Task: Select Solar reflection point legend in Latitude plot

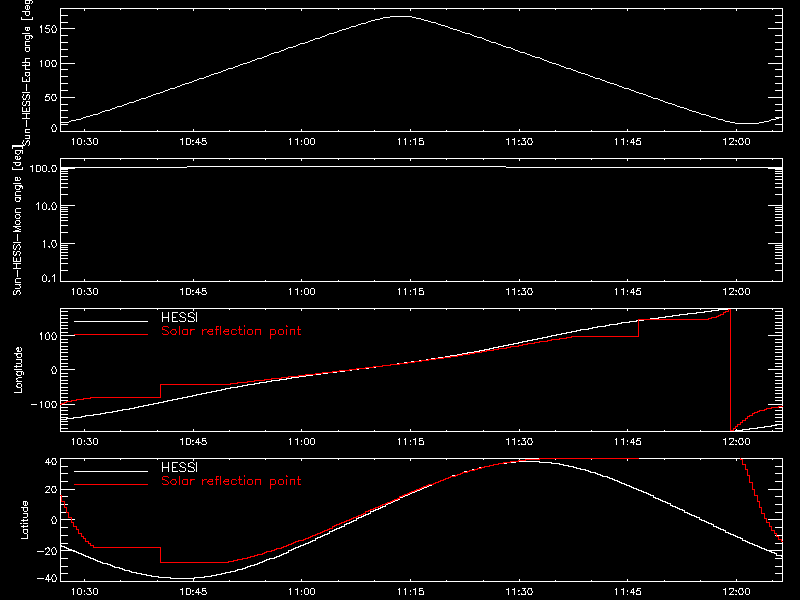Action: (x=231, y=481)
